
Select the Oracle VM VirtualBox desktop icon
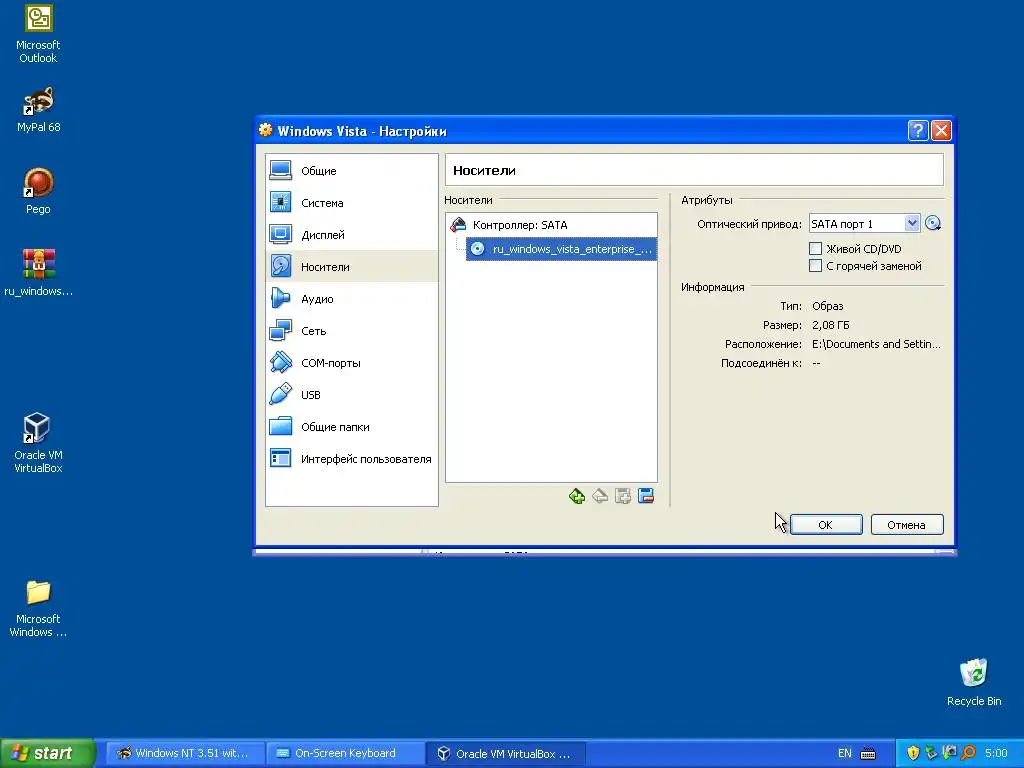pyautogui.click(x=38, y=443)
